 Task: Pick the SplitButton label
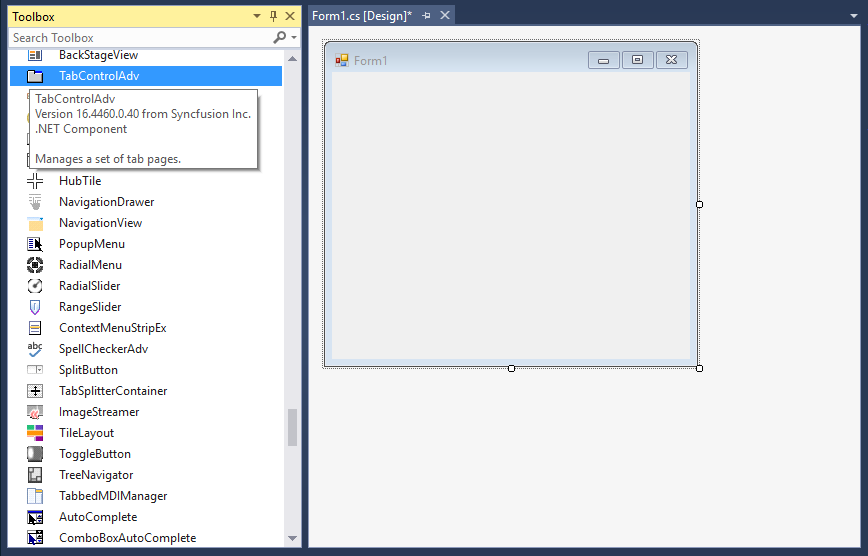(x=89, y=370)
